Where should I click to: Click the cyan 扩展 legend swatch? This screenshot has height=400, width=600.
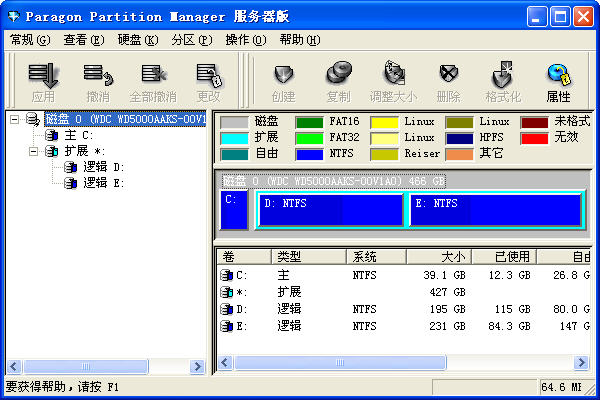tap(234, 139)
